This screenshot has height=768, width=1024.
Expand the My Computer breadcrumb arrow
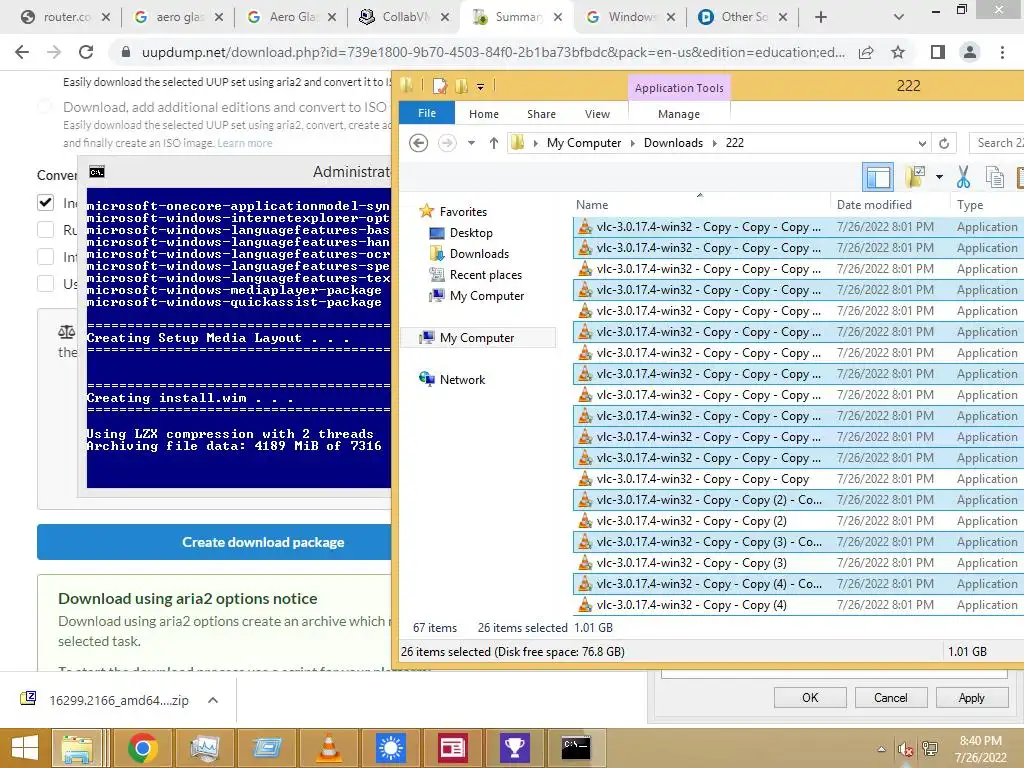pos(632,143)
